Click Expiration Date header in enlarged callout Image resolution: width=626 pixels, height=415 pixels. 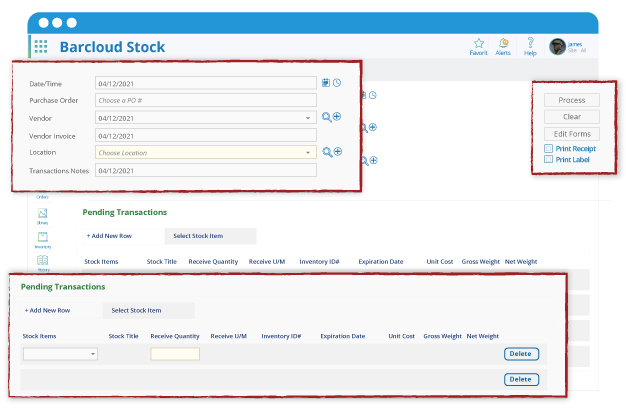coord(343,336)
